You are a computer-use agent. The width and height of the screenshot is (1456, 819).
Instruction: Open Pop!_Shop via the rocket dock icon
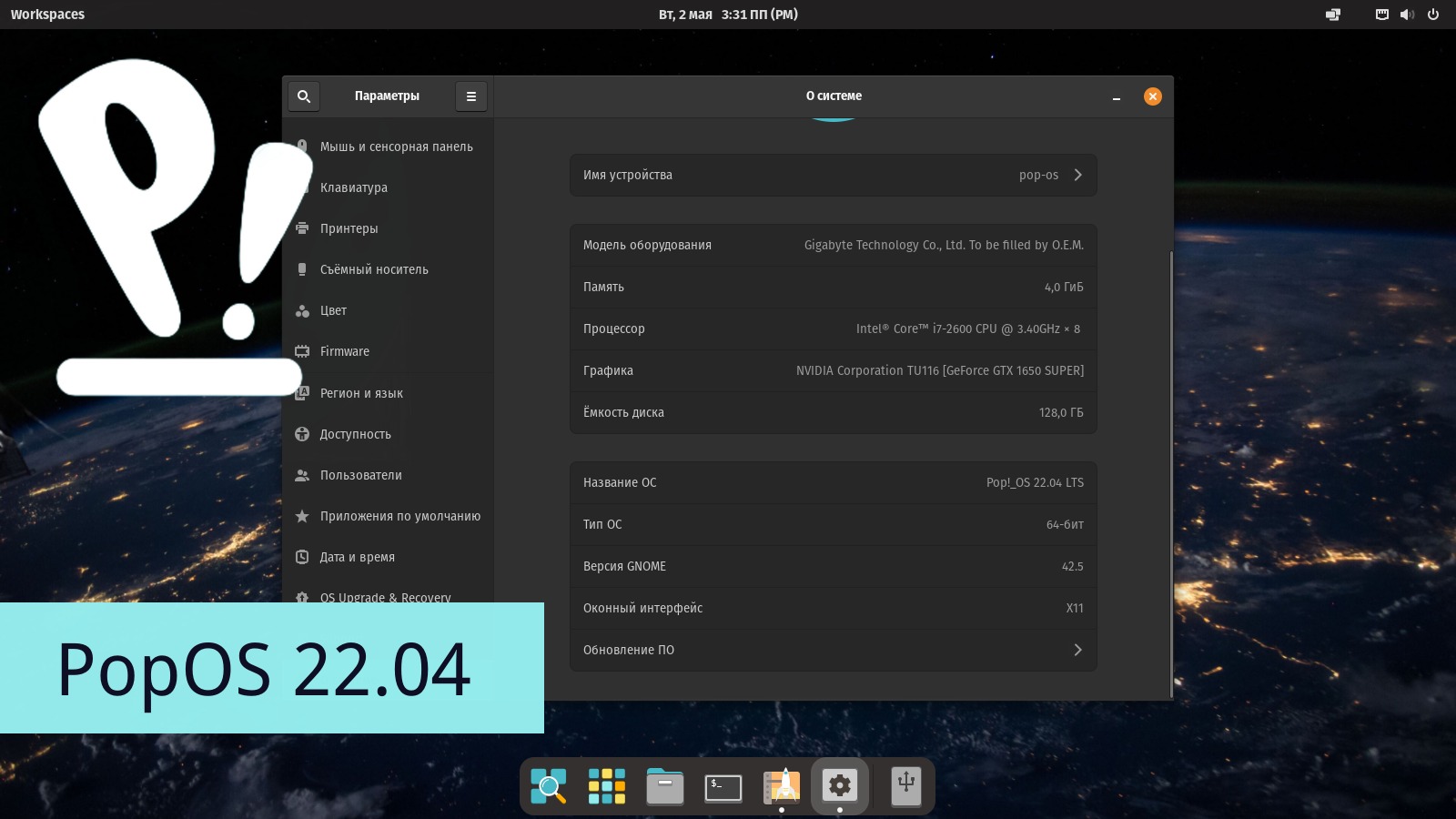pos(781,785)
